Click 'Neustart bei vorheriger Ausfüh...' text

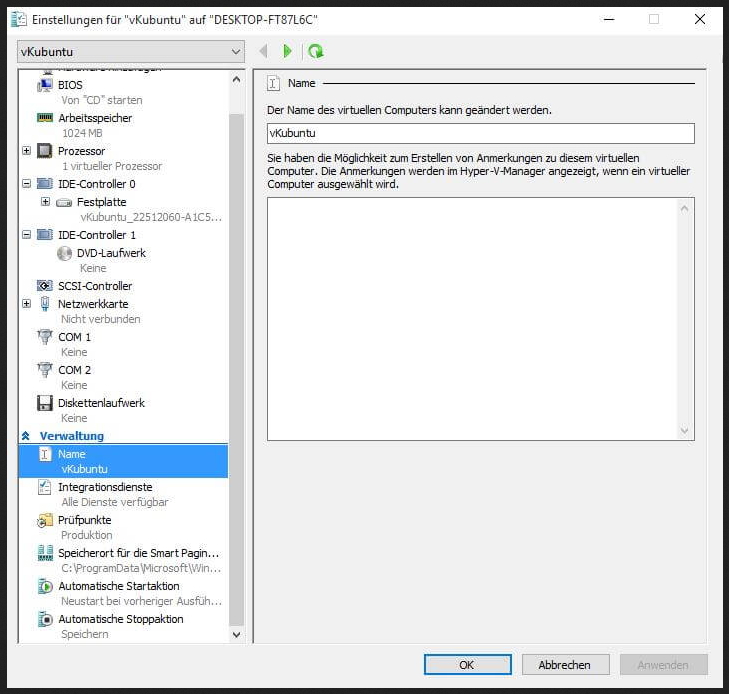pyautogui.click(x=142, y=601)
